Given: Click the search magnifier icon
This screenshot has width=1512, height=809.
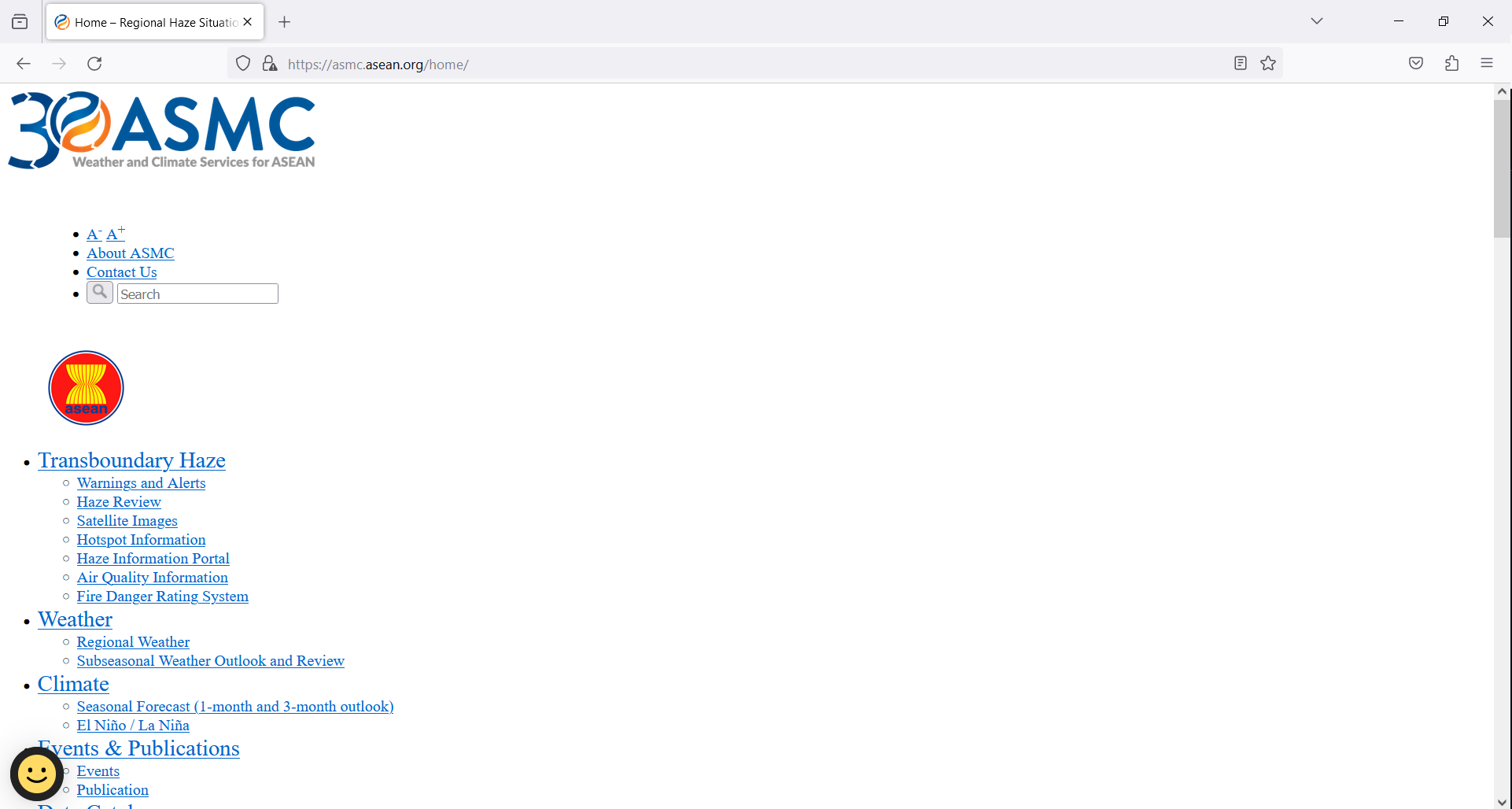Looking at the screenshot, I should point(99,292).
